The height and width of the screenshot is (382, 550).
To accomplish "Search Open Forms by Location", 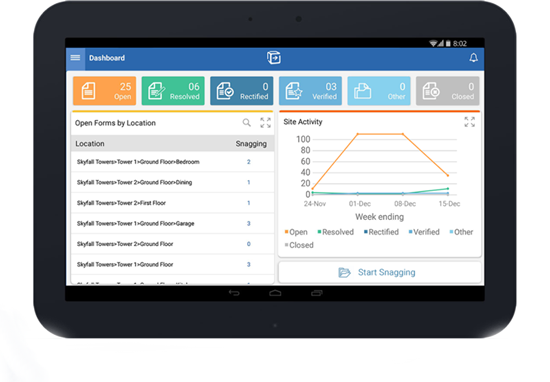I will pos(247,123).
